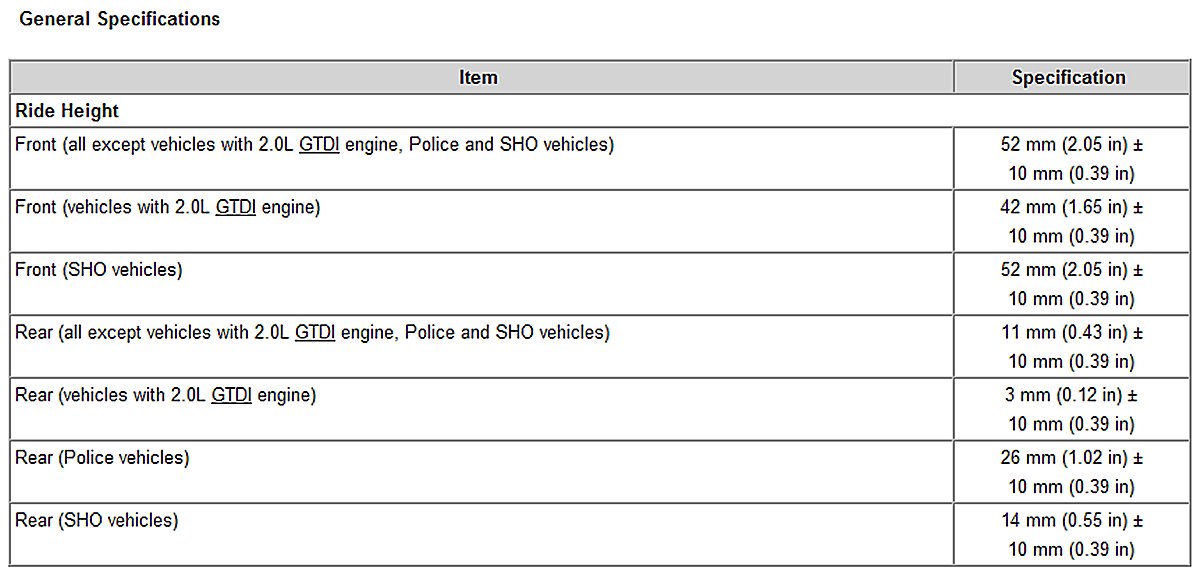This screenshot has height=575, width=1200.
Task: Select the Ride Height section row
Action: (68, 111)
